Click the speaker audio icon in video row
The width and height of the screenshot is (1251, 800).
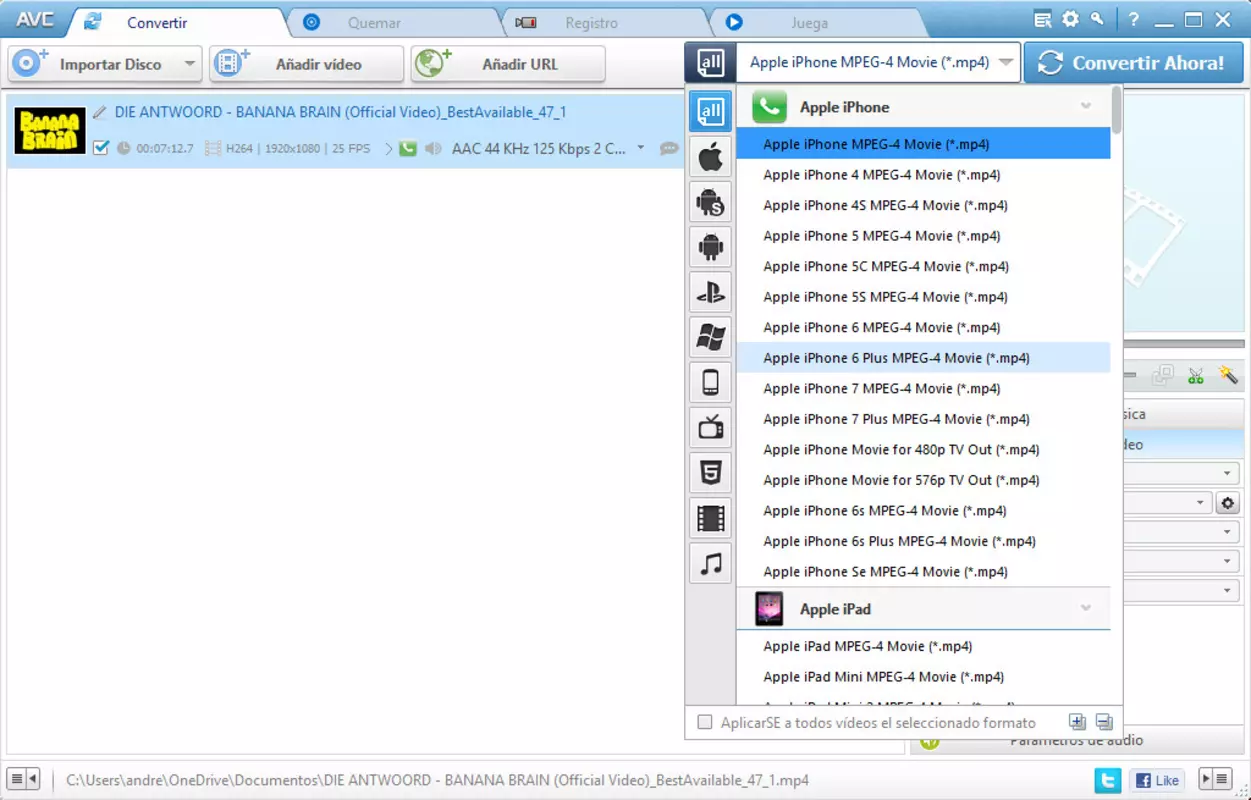click(x=433, y=149)
